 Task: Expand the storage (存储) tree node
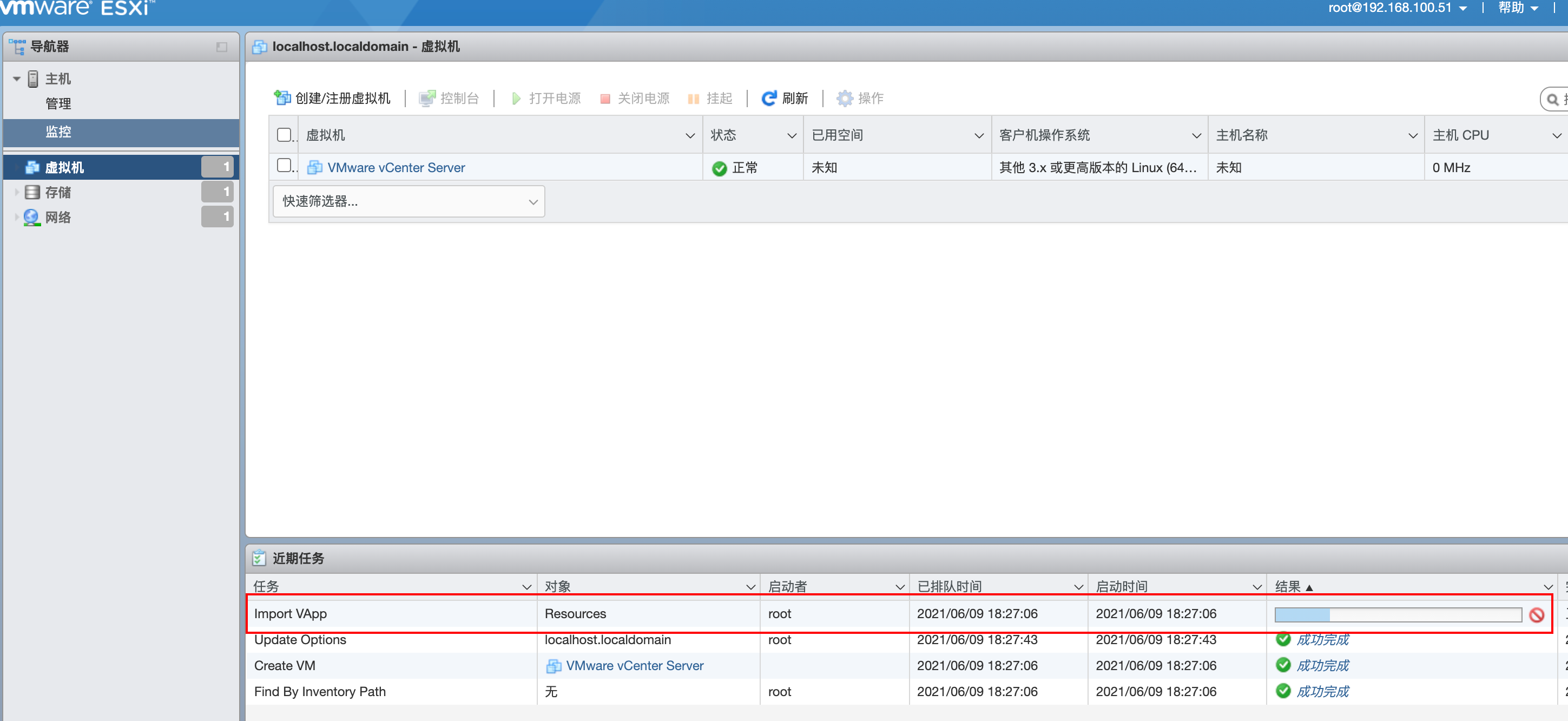[16, 193]
